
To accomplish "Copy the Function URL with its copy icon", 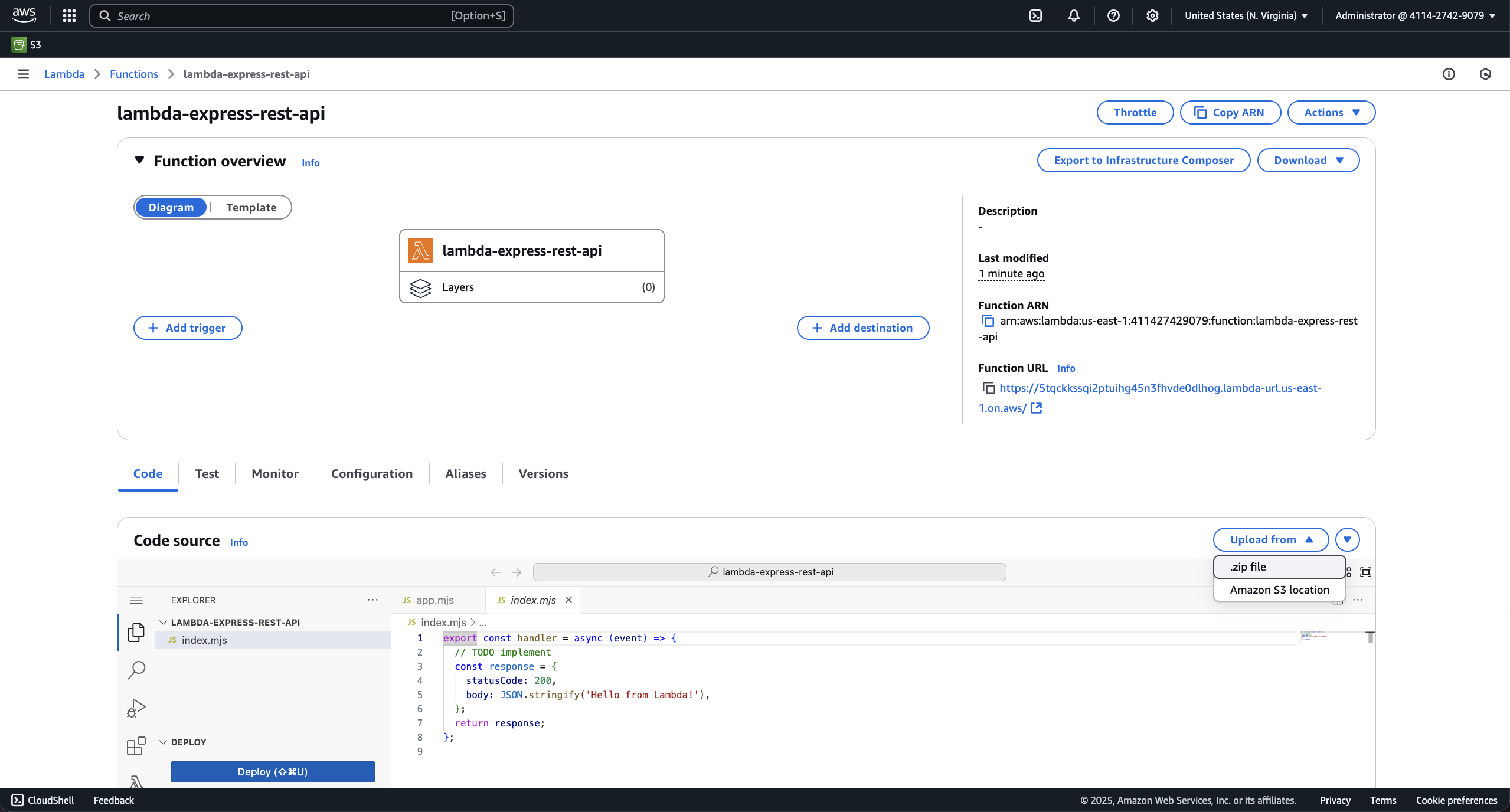I will click(x=988, y=388).
